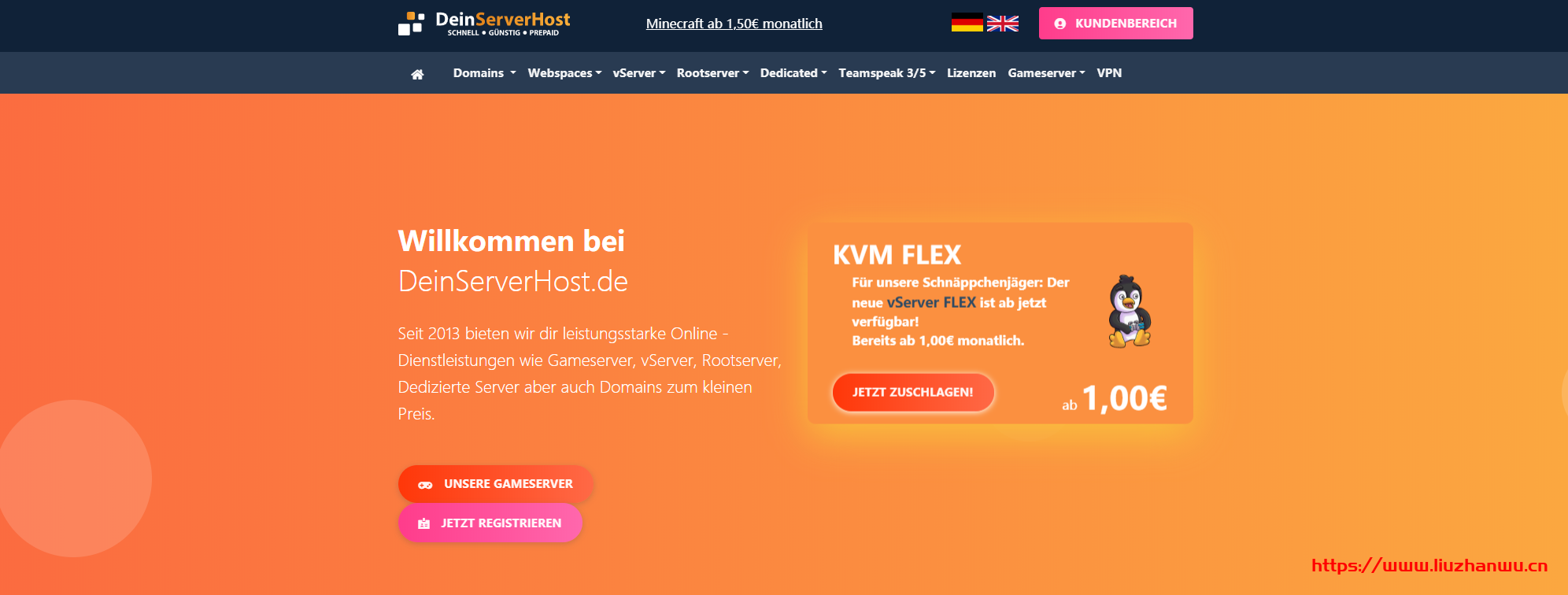Open the Teamspeak 3/5 dropdown

point(886,73)
